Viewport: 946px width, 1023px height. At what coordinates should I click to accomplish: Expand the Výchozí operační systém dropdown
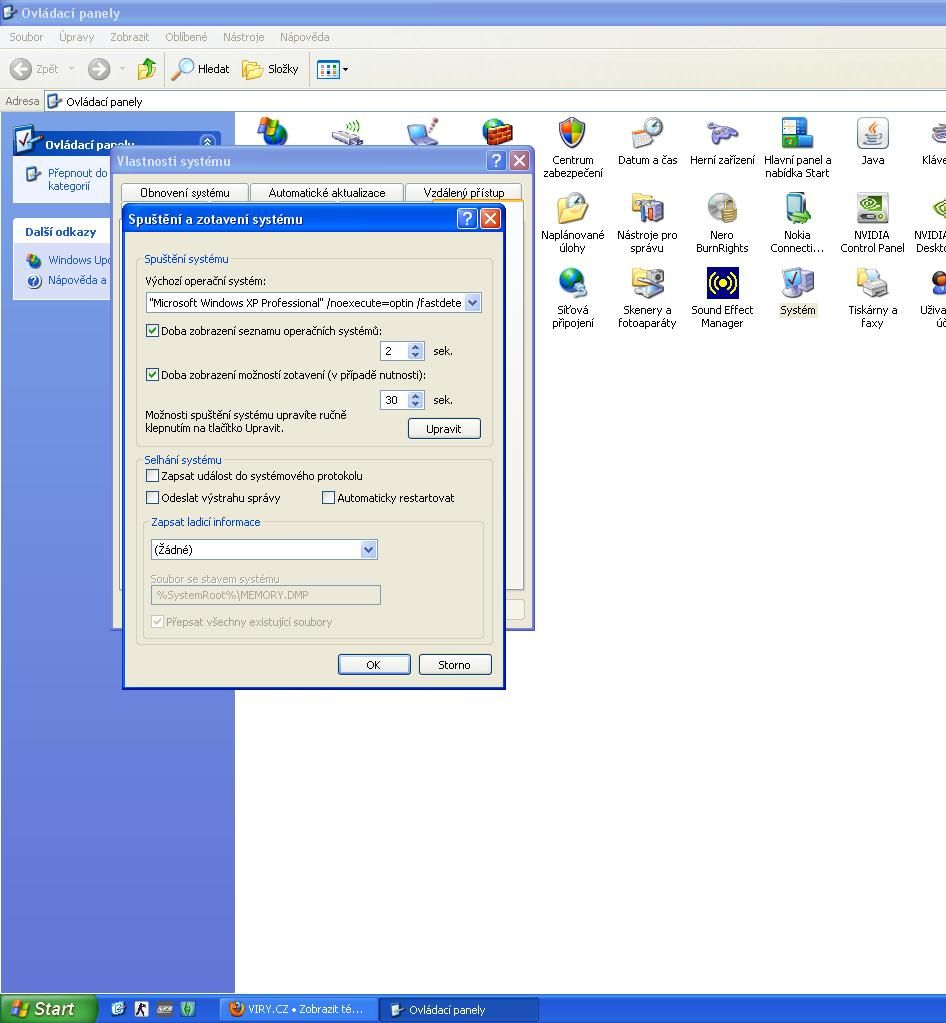[x=472, y=303]
